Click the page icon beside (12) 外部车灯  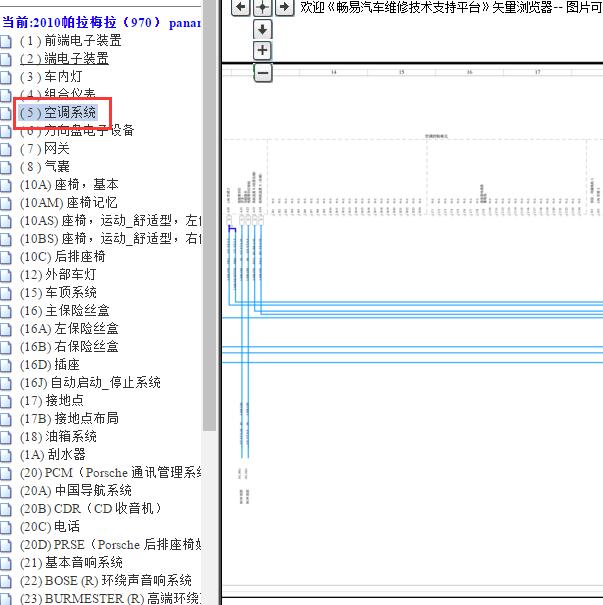(5, 275)
